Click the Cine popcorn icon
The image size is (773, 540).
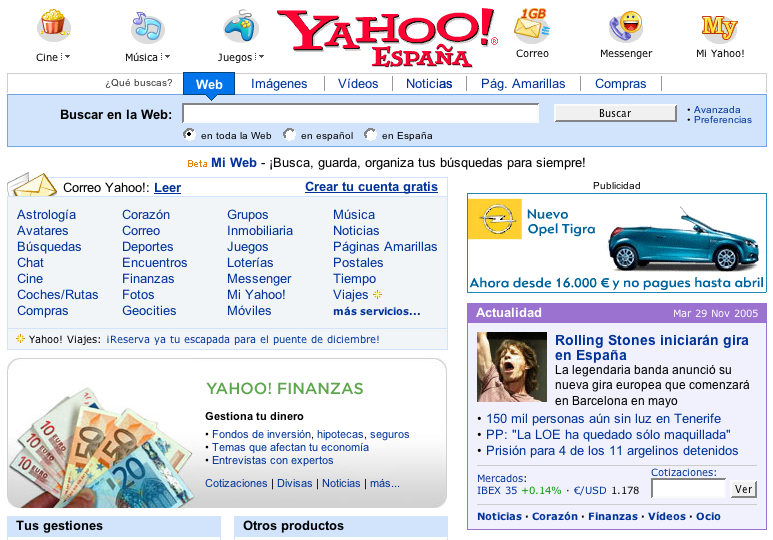tap(52, 23)
